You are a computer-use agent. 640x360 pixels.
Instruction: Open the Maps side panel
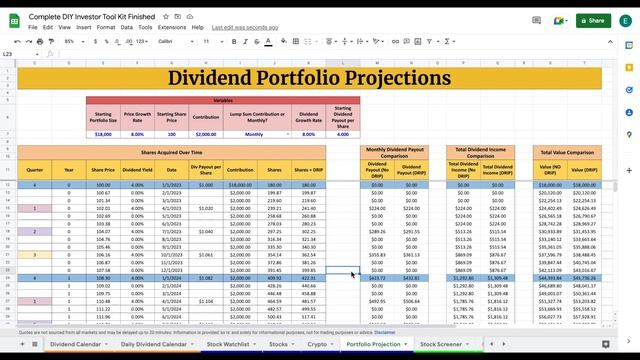[629, 134]
